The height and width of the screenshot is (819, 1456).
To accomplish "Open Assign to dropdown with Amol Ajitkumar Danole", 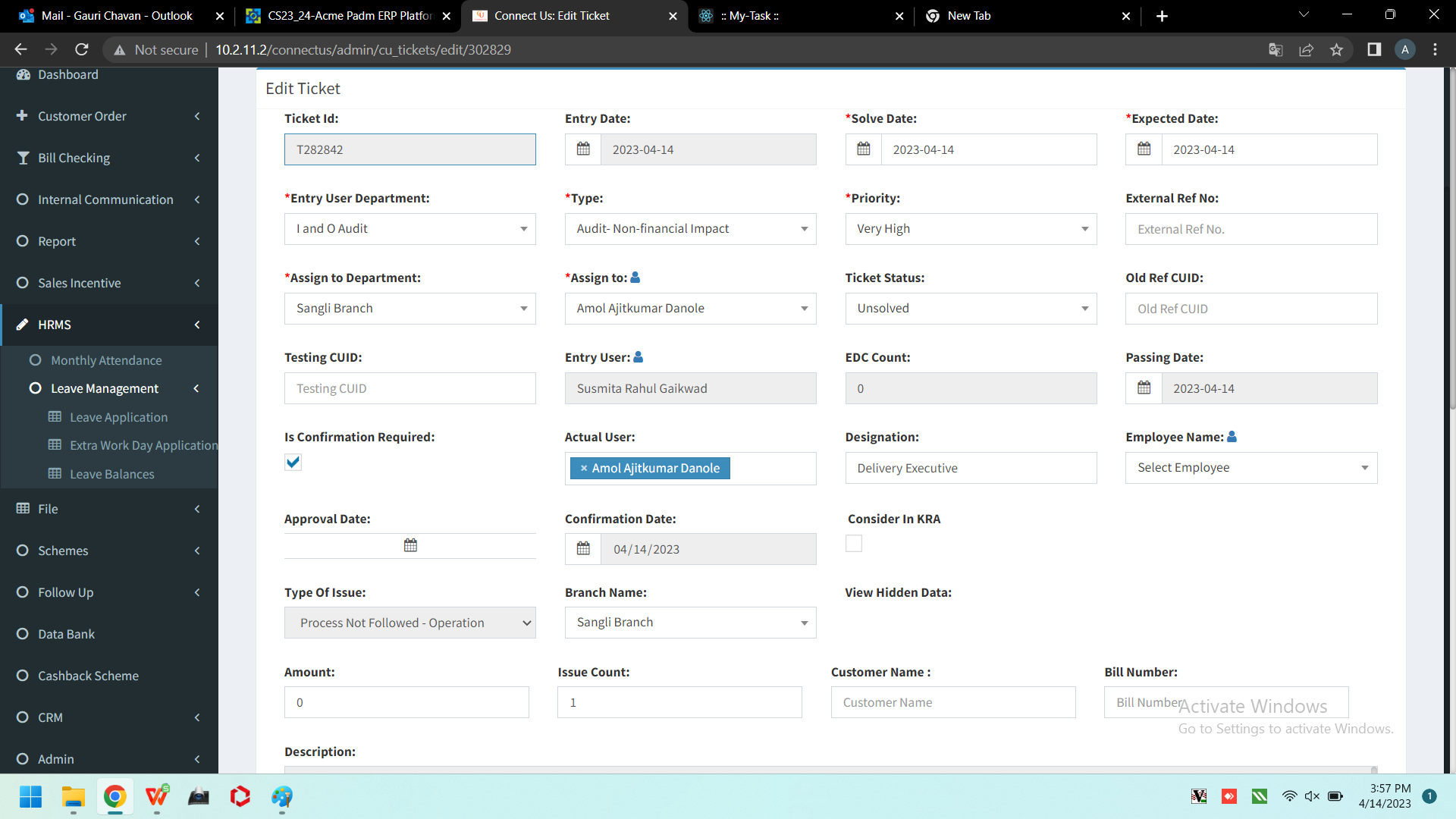I will 691,309.
